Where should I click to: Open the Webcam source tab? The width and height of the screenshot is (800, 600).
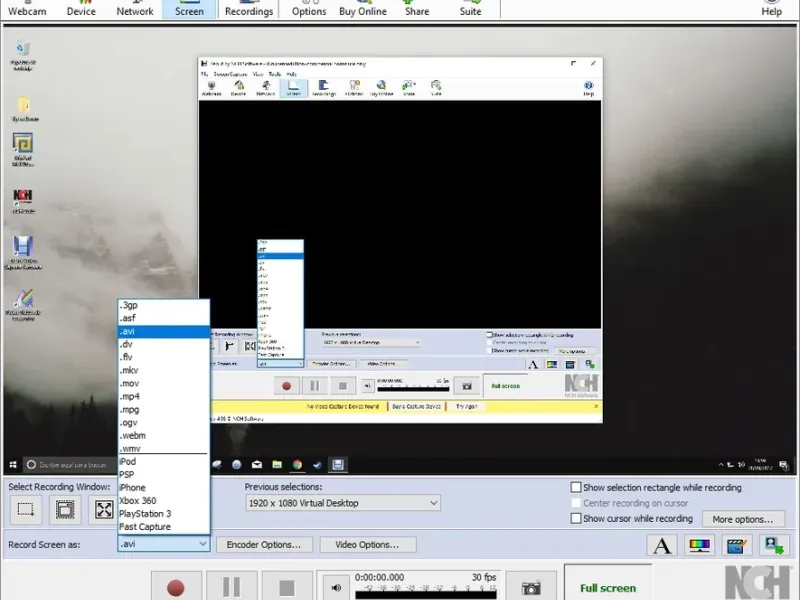coord(27,11)
